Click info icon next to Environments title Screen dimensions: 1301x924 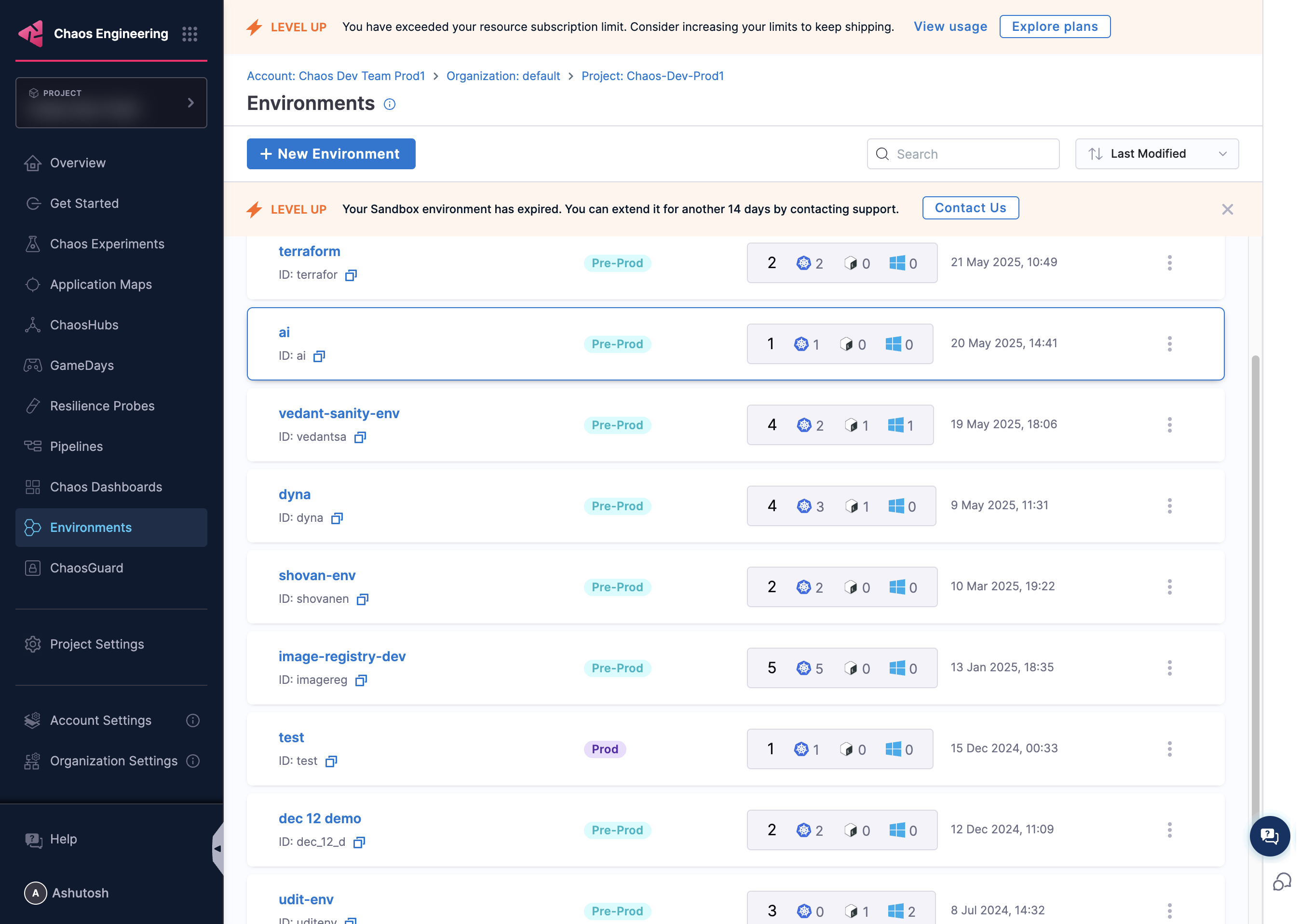point(390,104)
